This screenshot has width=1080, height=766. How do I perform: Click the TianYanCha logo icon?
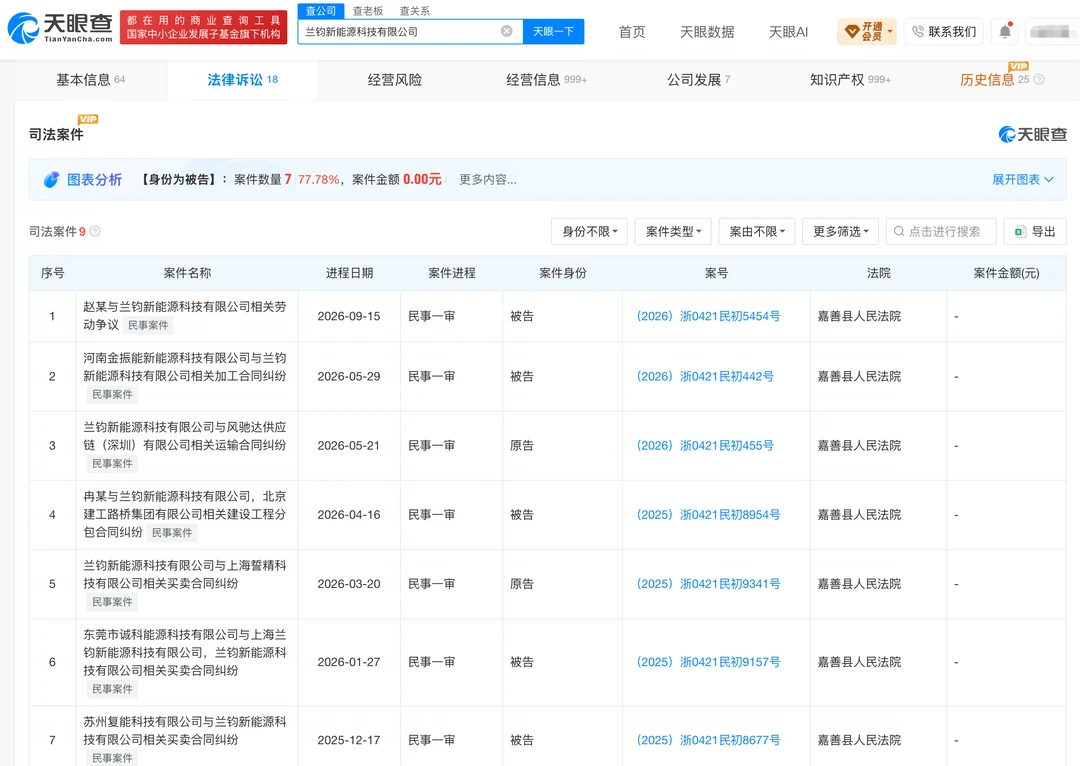tap(23, 28)
